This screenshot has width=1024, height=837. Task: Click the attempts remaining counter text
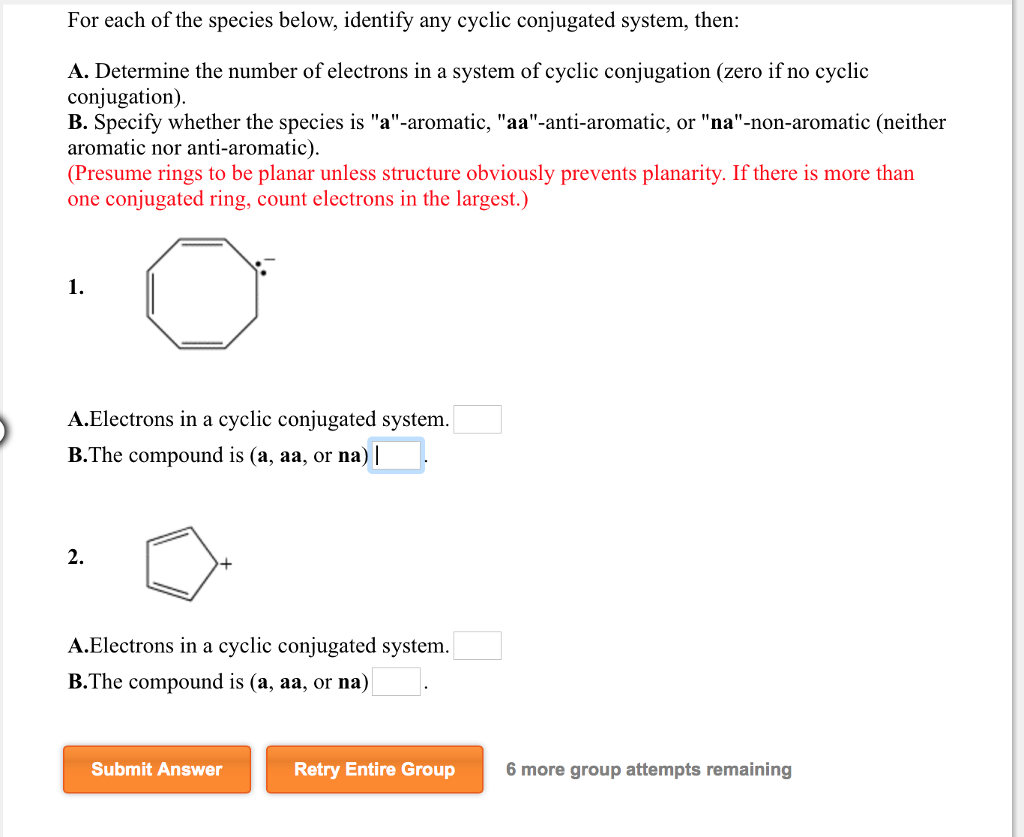[650, 769]
